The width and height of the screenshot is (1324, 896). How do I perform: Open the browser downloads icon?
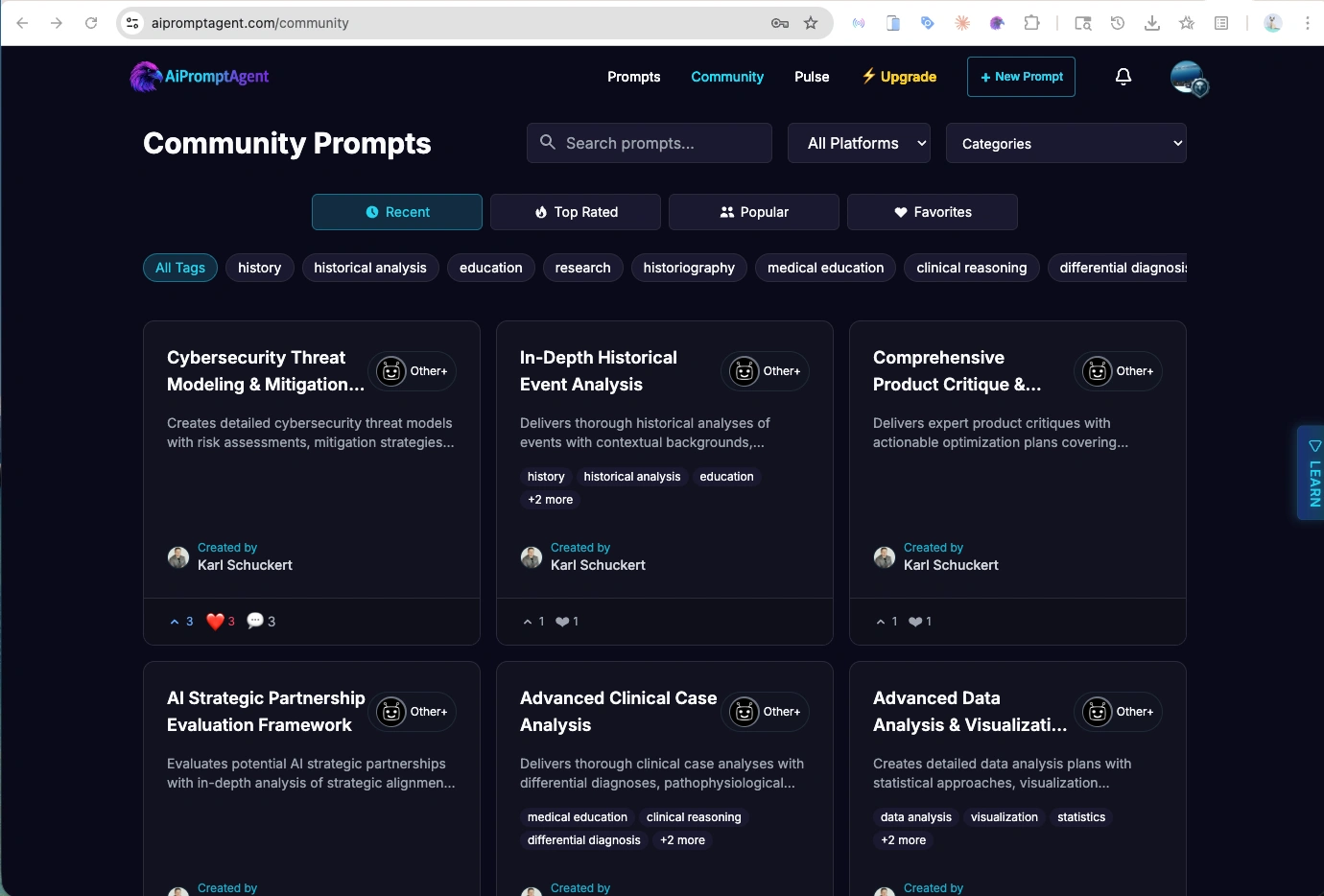coord(1152,23)
